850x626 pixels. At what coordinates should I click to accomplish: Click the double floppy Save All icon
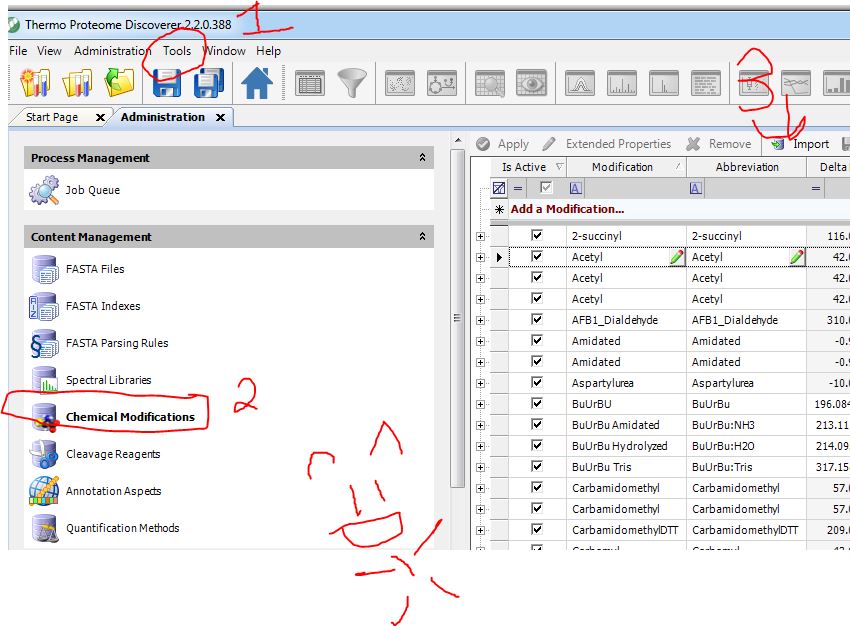[x=209, y=83]
